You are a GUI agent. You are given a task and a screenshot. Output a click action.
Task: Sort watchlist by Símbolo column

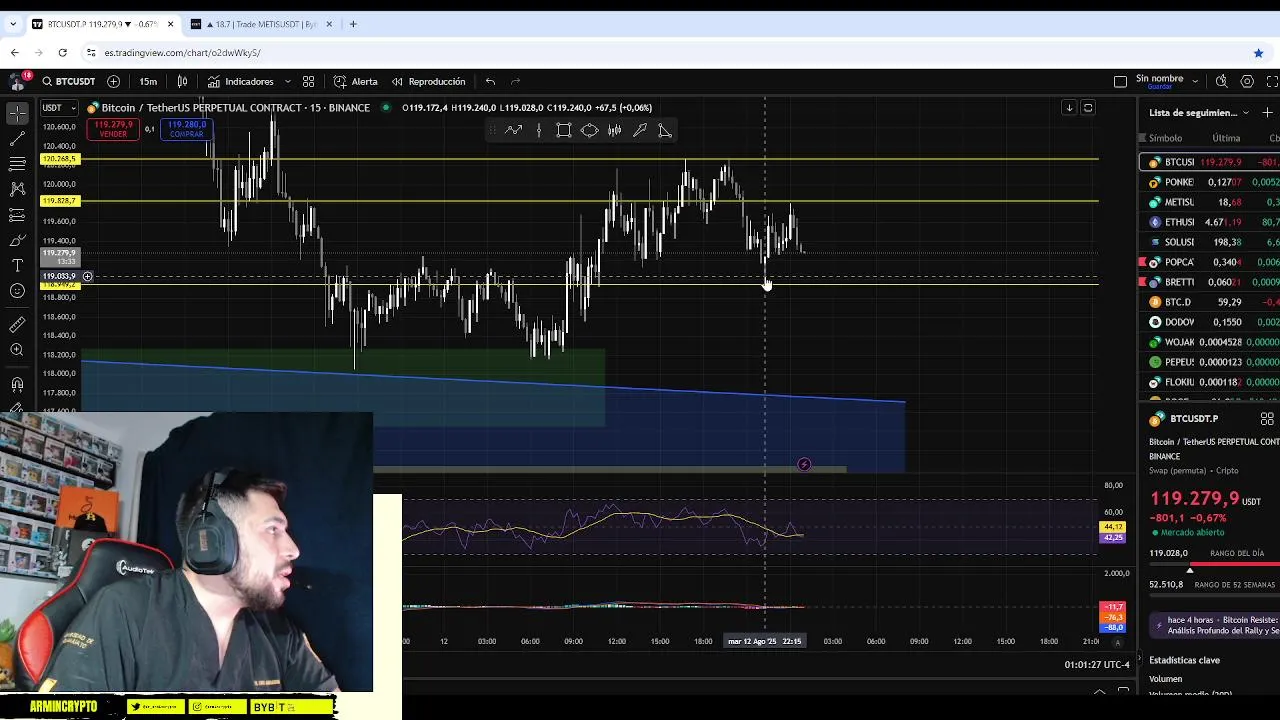click(x=1165, y=138)
